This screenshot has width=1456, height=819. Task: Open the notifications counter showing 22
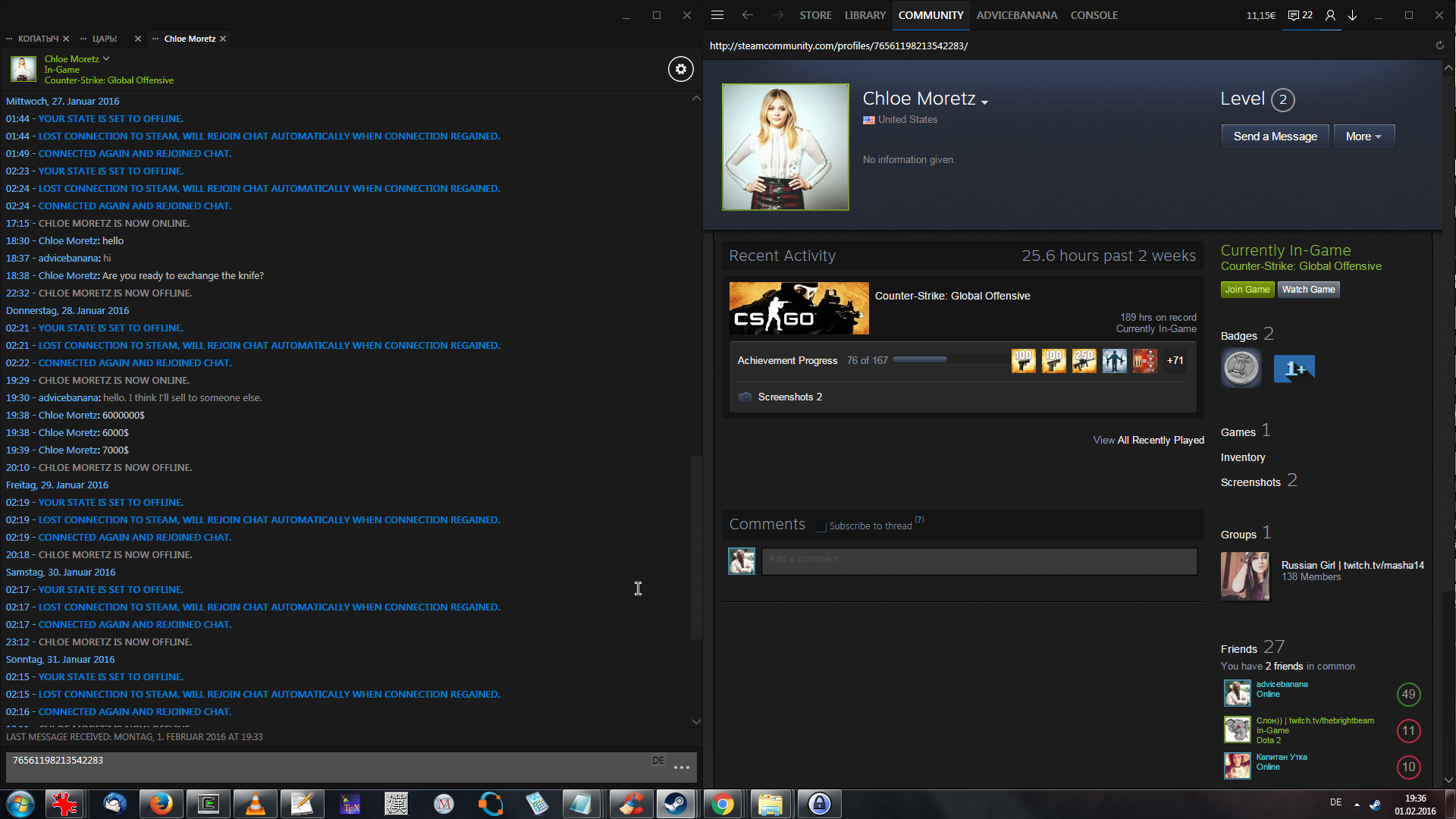tap(1301, 15)
